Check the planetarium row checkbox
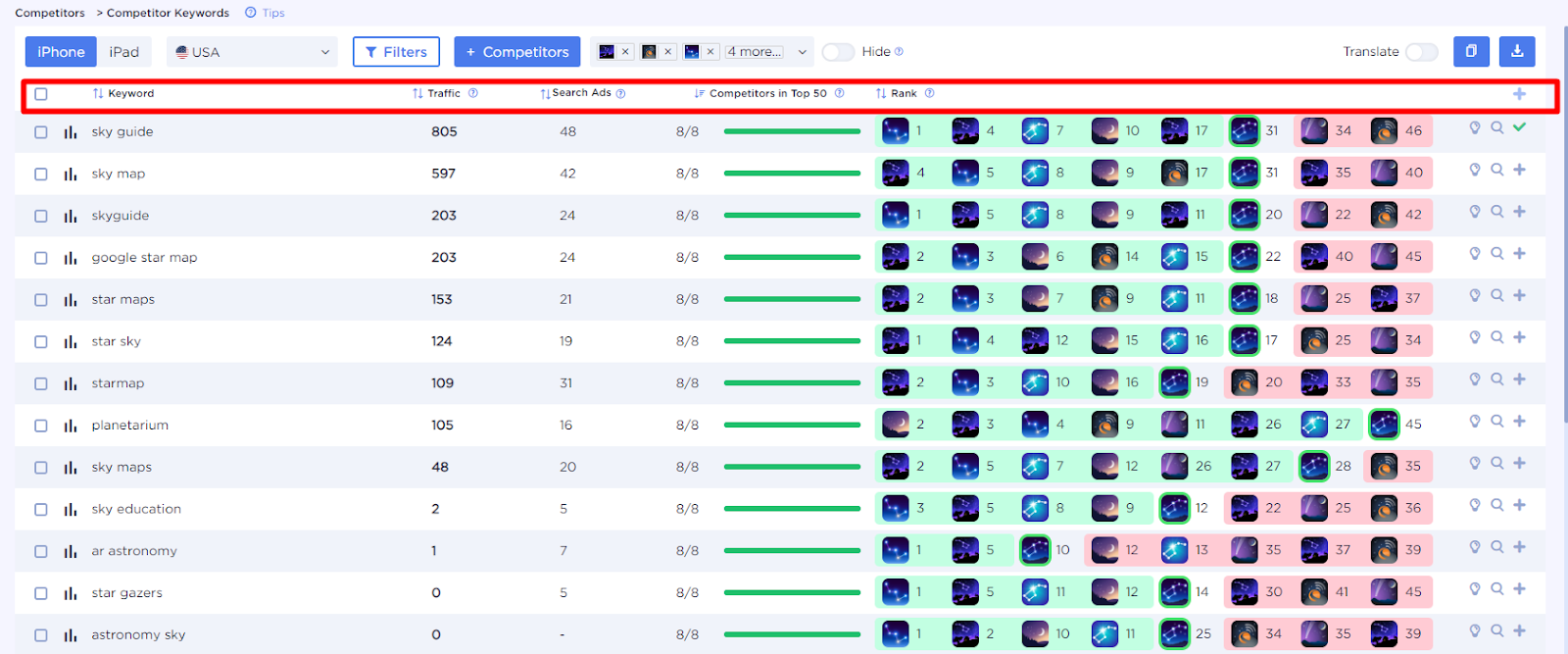This screenshot has width=1568, height=654. click(41, 426)
